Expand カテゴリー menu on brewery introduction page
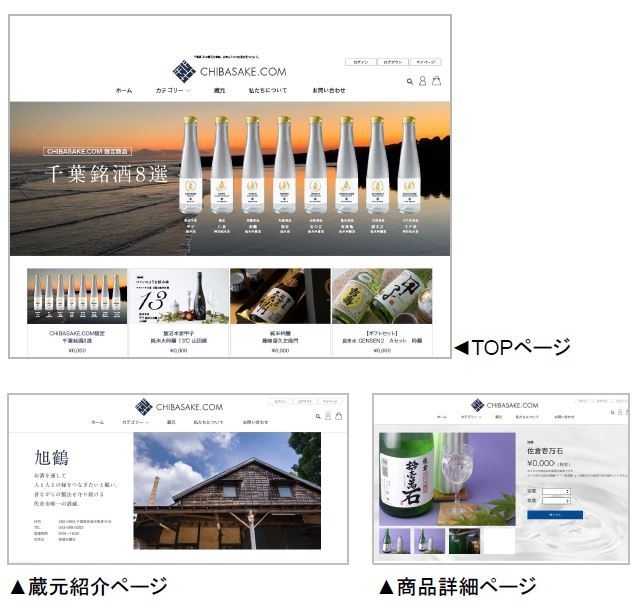 pyautogui.click(x=136, y=423)
